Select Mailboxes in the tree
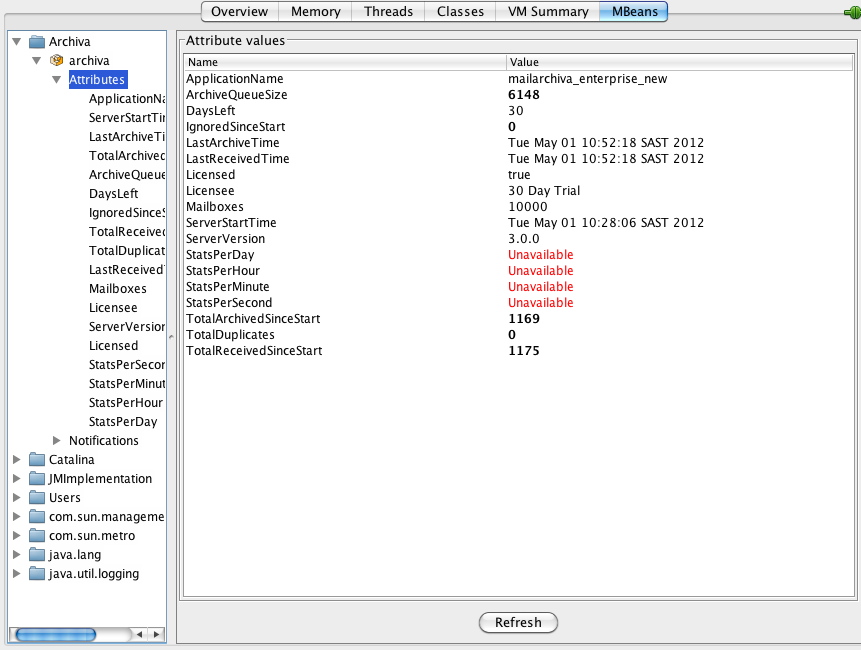The height and width of the screenshot is (650, 861). 118,289
